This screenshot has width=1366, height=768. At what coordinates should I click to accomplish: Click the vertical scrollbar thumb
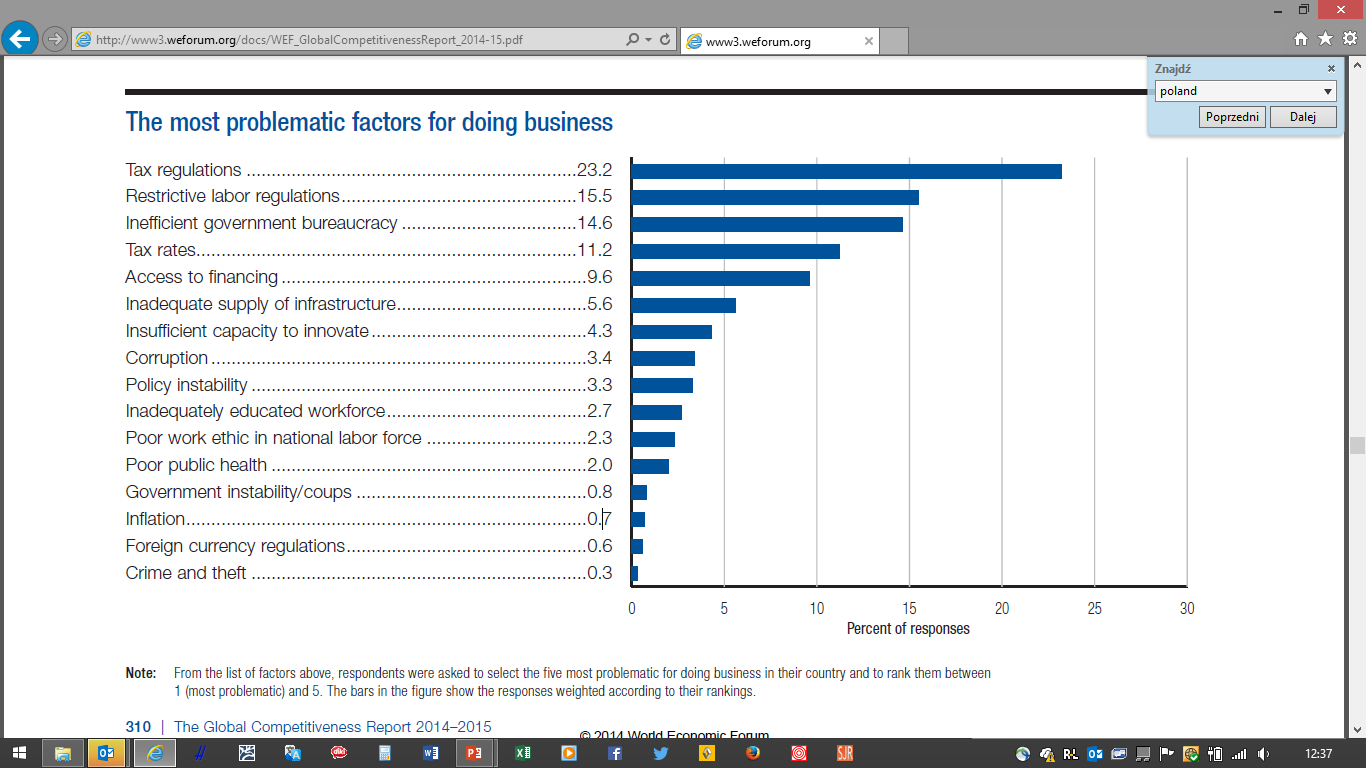[x=1357, y=445]
